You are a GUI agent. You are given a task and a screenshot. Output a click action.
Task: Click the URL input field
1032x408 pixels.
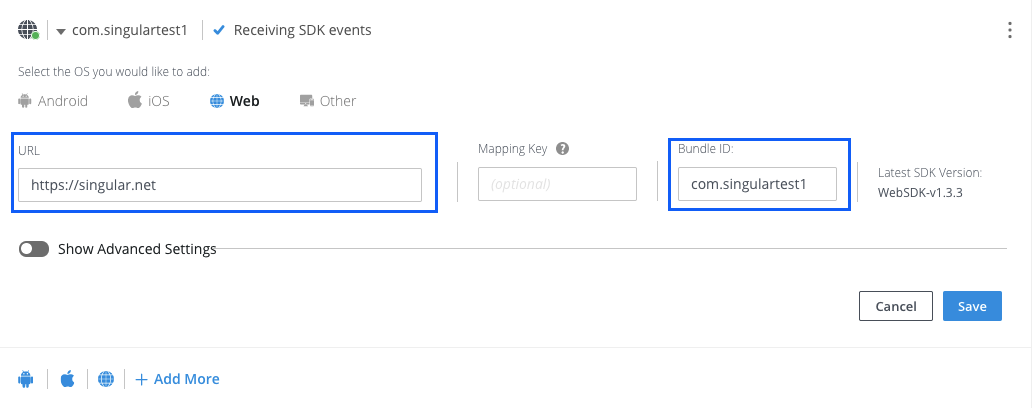coord(220,185)
